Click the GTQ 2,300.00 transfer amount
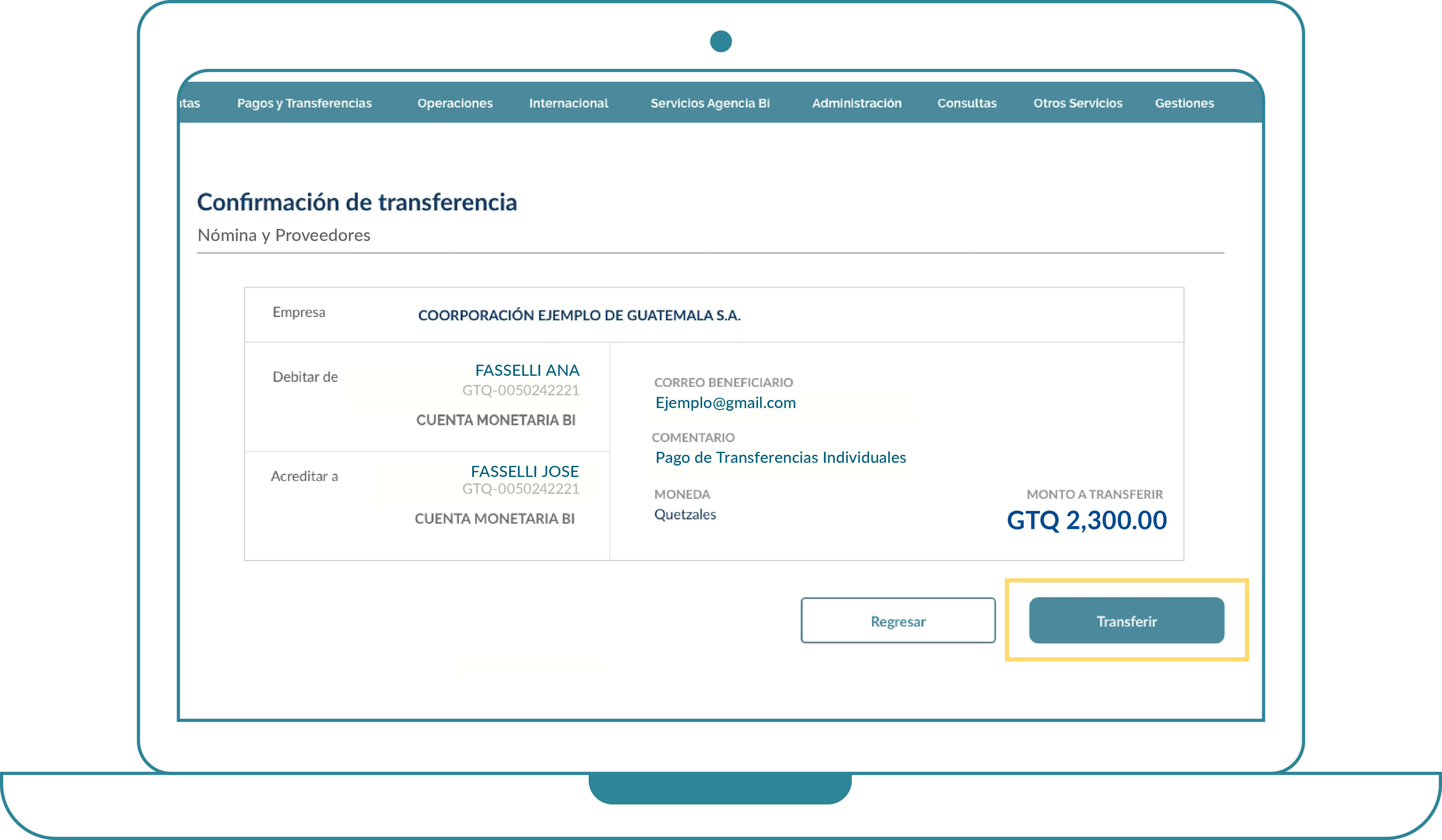The width and height of the screenshot is (1442, 840). tap(1086, 520)
